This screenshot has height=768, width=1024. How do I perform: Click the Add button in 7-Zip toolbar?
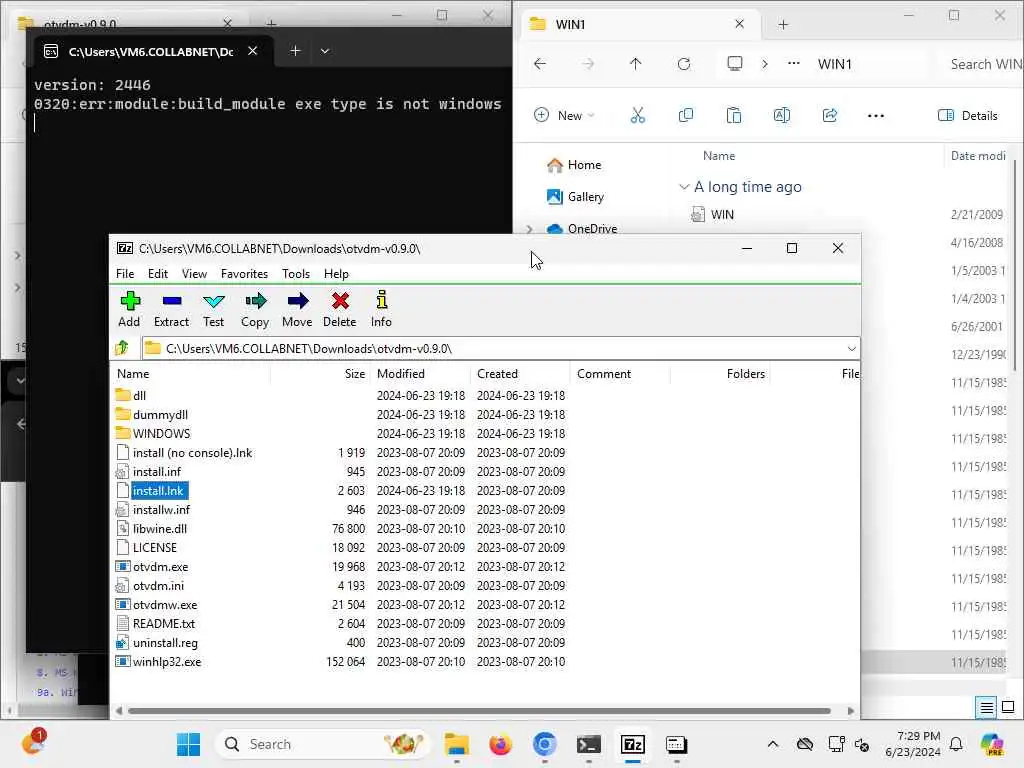tap(129, 309)
